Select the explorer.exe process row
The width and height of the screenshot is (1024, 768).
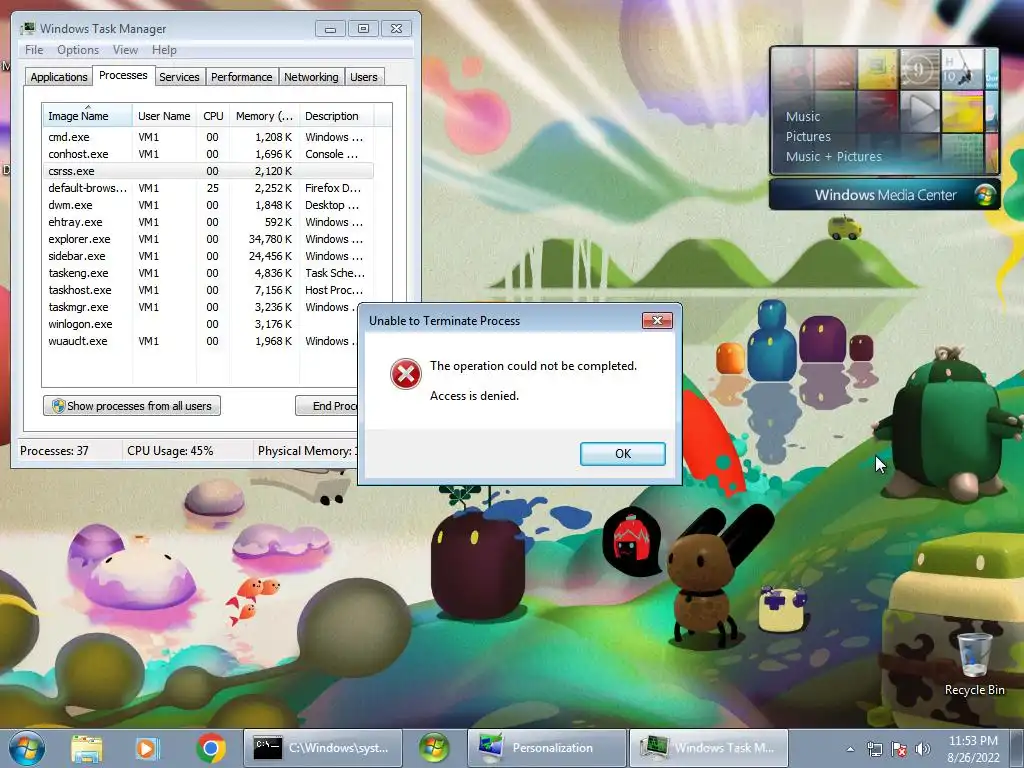208,239
